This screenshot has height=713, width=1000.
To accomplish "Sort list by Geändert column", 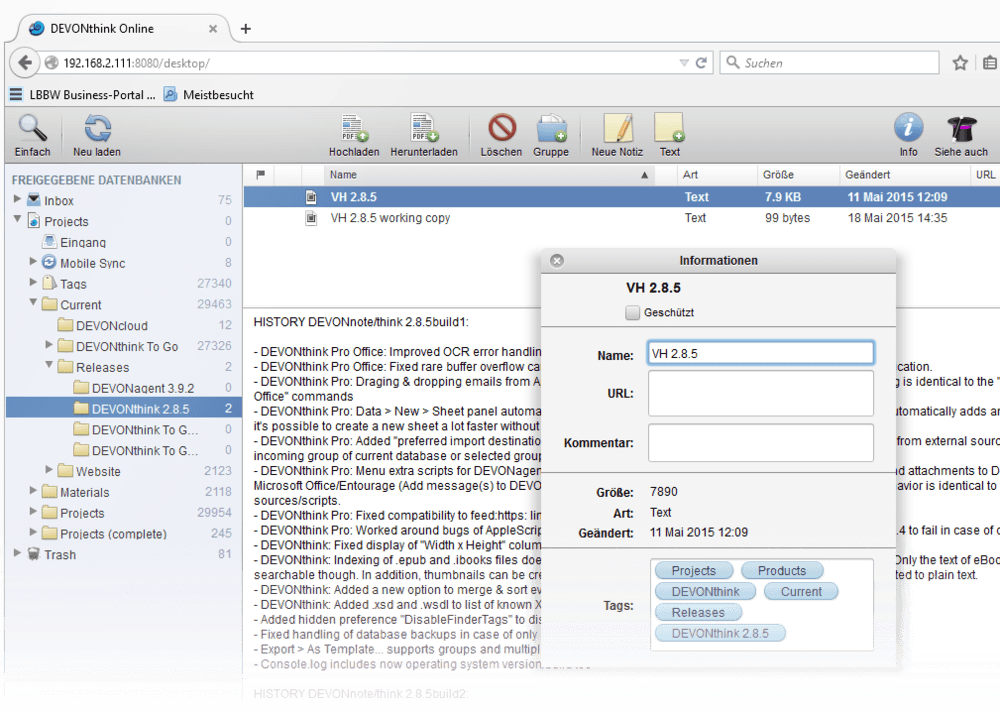I will 904,175.
